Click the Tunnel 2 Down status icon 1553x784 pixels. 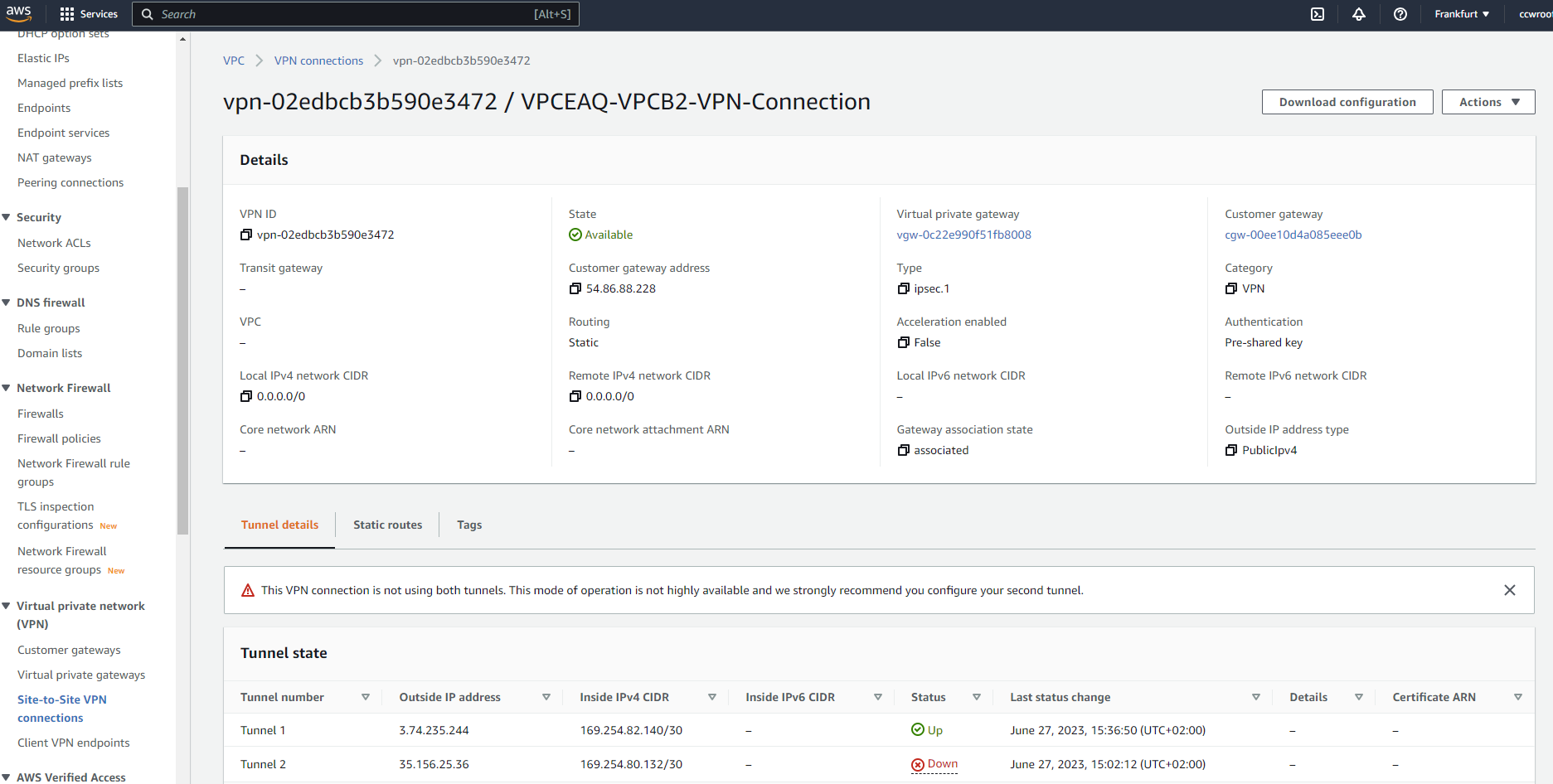point(918,765)
